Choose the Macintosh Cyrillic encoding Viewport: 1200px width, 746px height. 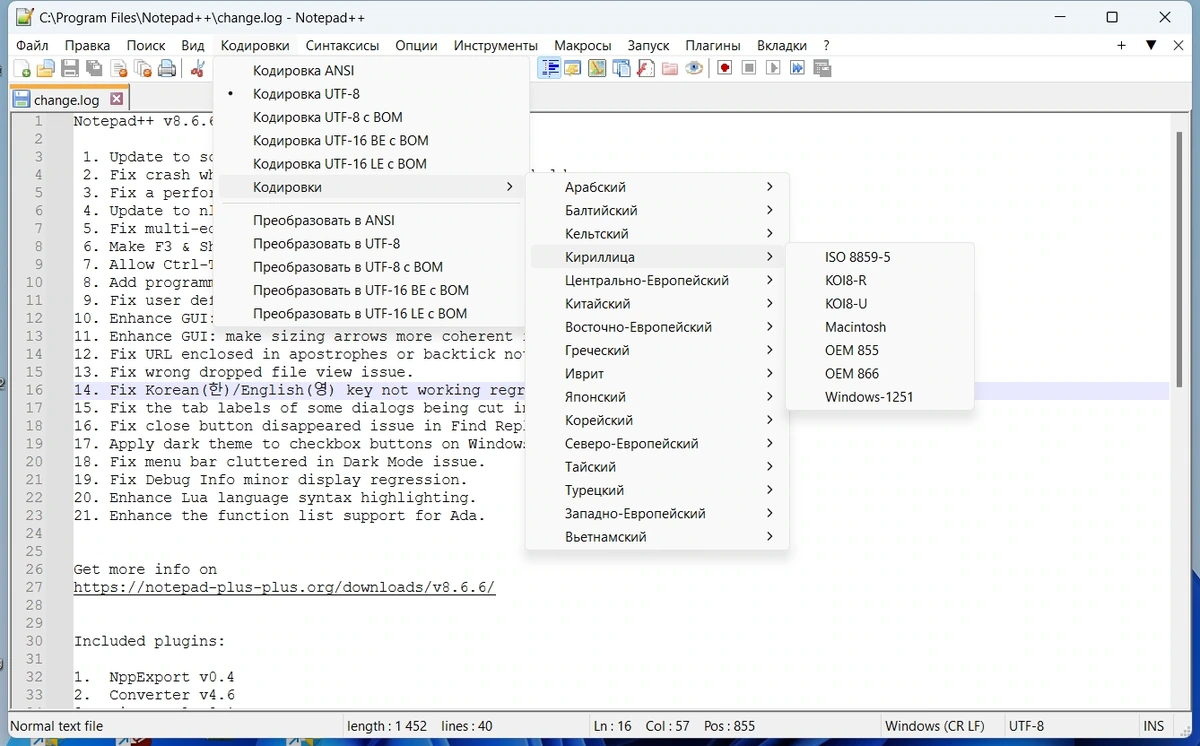pos(879,327)
